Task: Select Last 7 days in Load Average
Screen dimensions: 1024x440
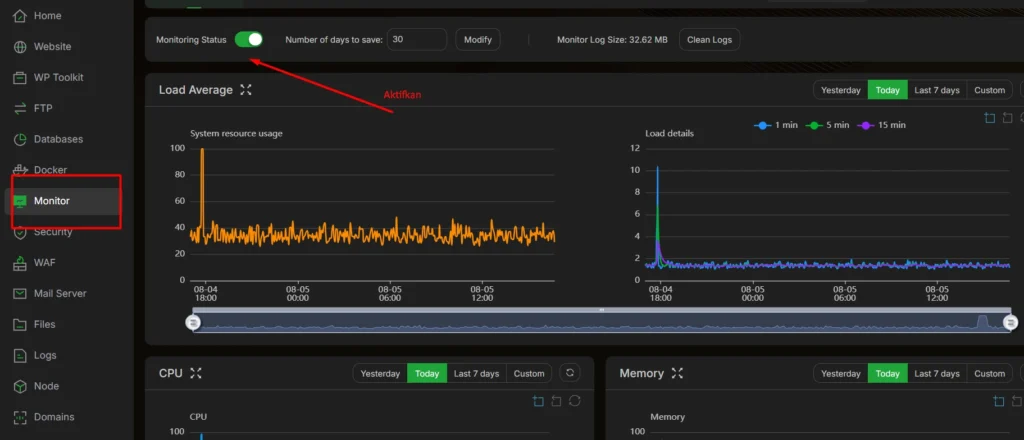Action: [x=936, y=90]
